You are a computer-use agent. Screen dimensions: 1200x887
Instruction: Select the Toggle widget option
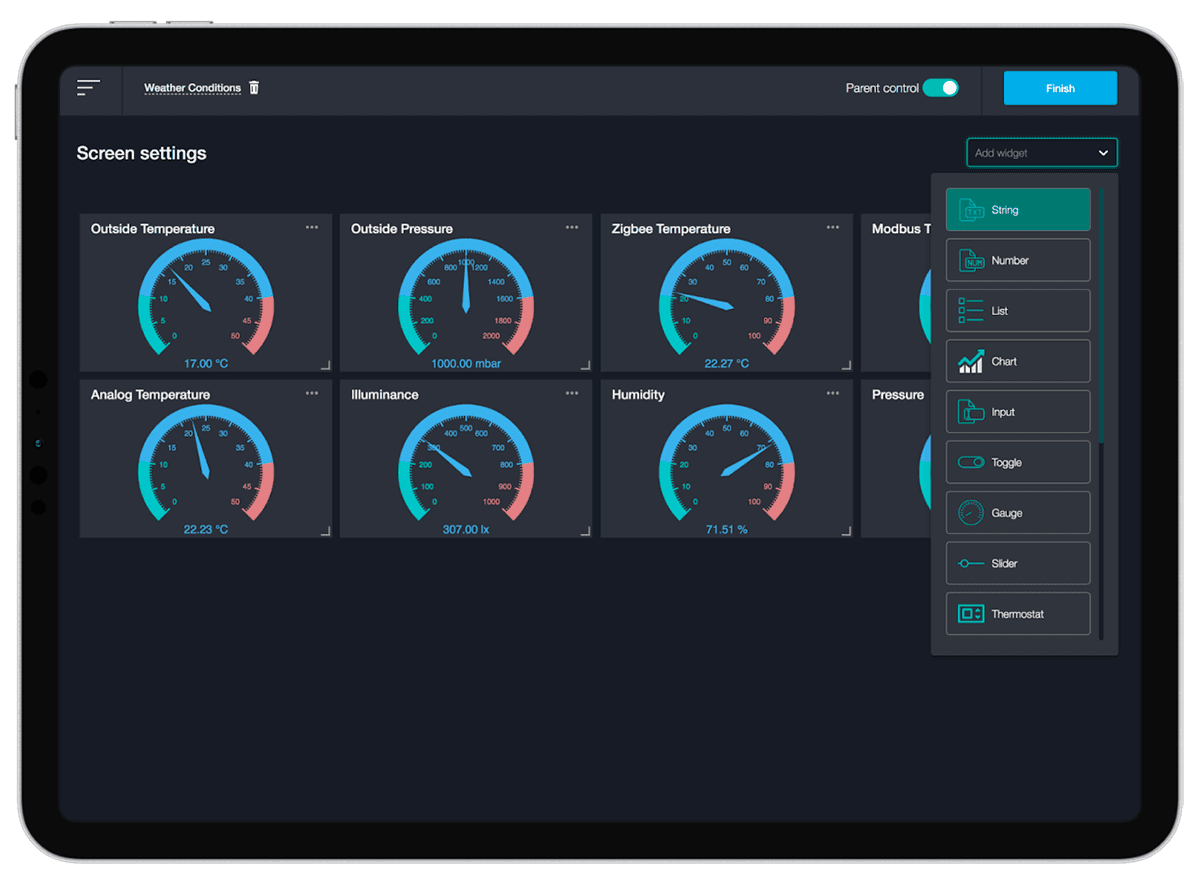pyautogui.click(x=1018, y=462)
